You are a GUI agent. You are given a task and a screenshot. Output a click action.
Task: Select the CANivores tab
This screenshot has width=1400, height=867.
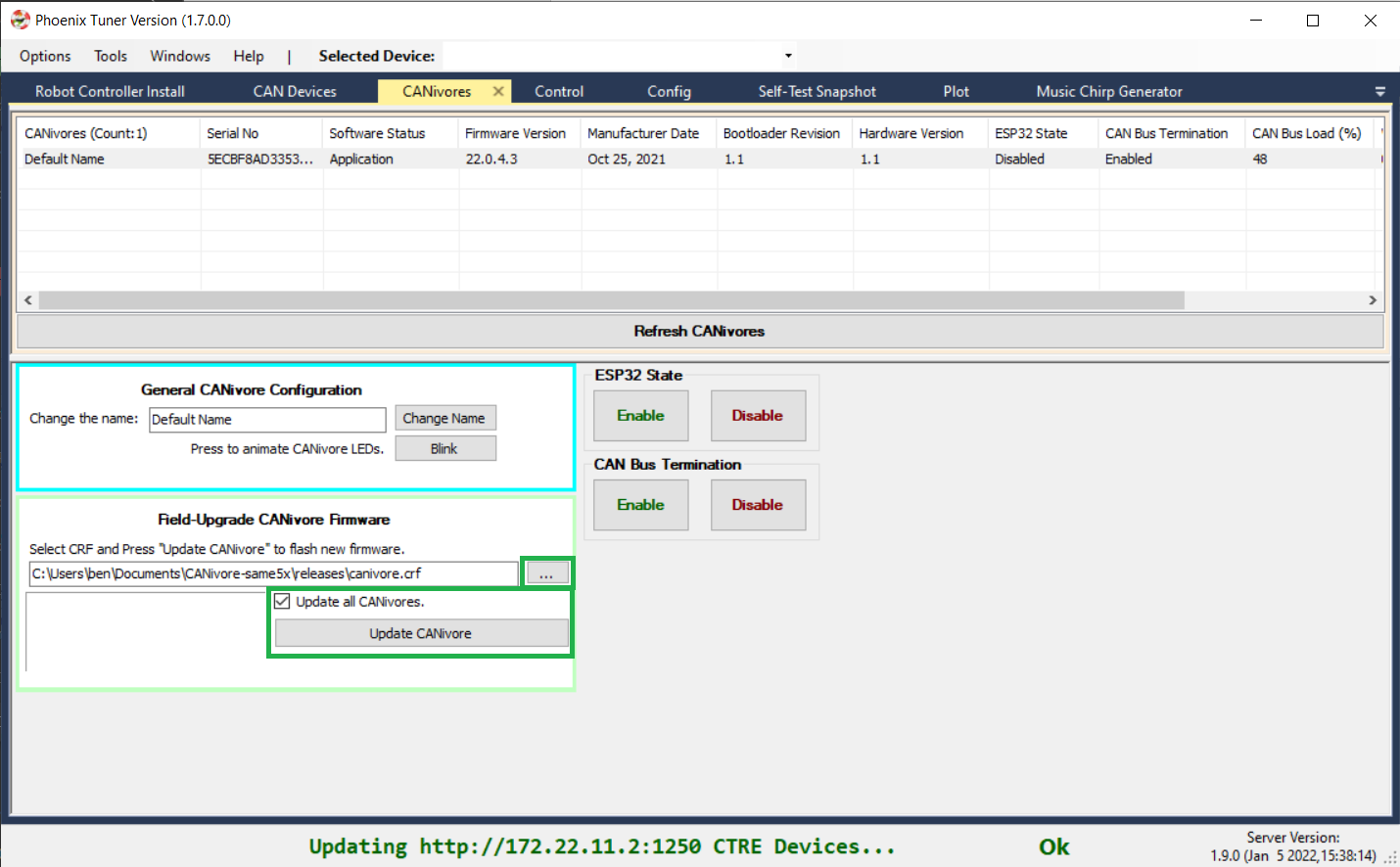pyautogui.click(x=437, y=91)
